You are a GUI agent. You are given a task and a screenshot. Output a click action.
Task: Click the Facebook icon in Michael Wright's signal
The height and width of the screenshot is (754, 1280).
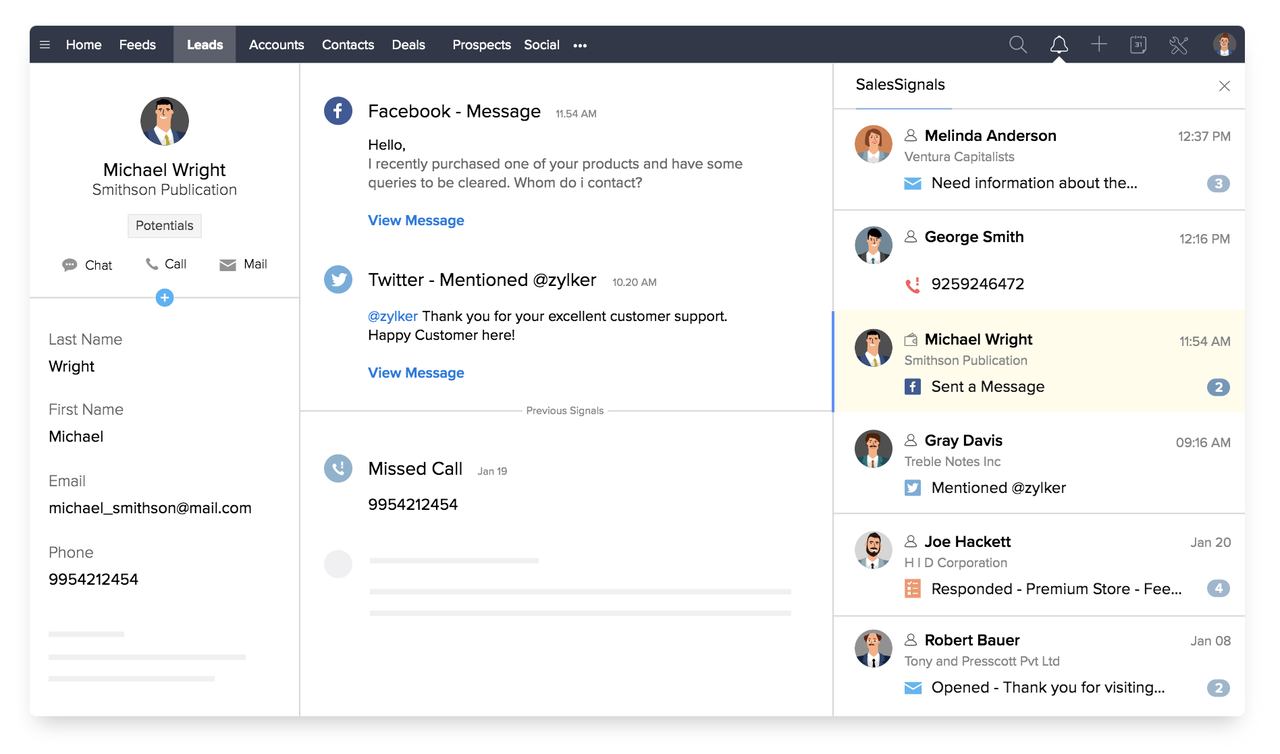[x=913, y=387]
